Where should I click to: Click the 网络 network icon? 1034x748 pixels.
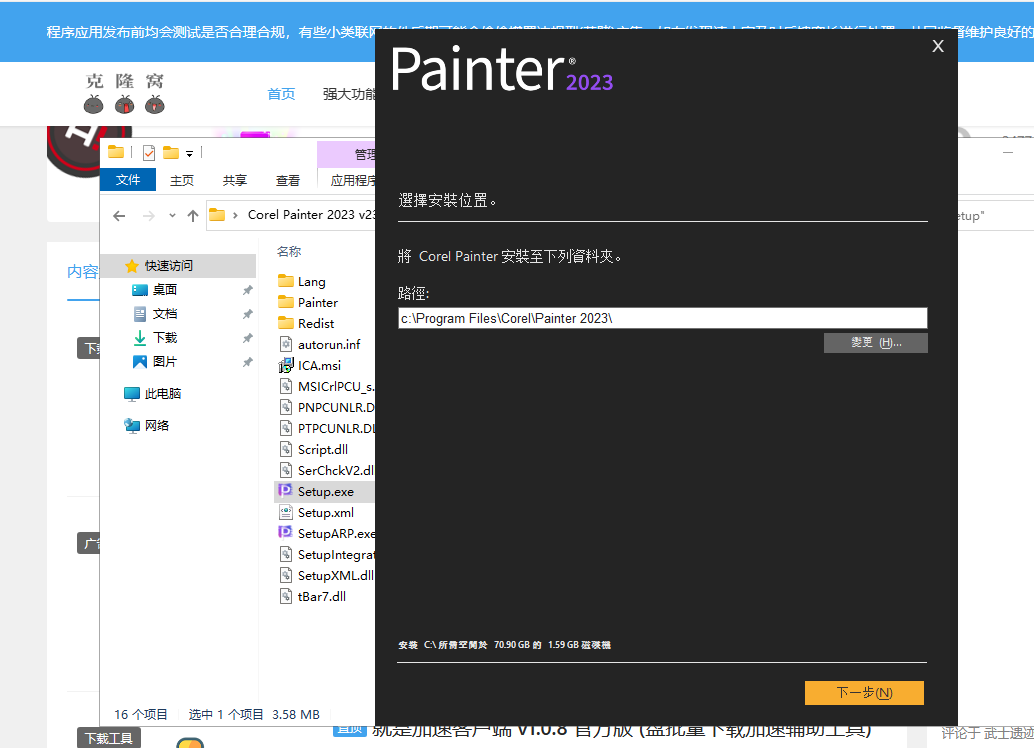pyautogui.click(x=132, y=425)
